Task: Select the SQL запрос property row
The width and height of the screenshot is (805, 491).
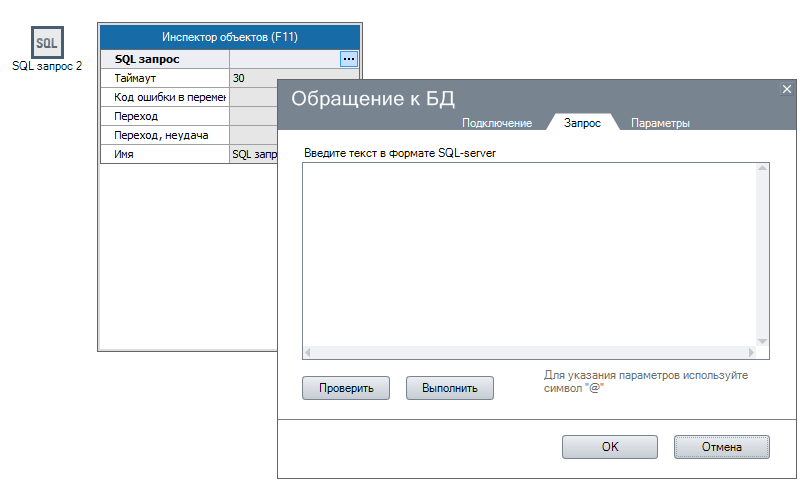Action: click(x=165, y=59)
